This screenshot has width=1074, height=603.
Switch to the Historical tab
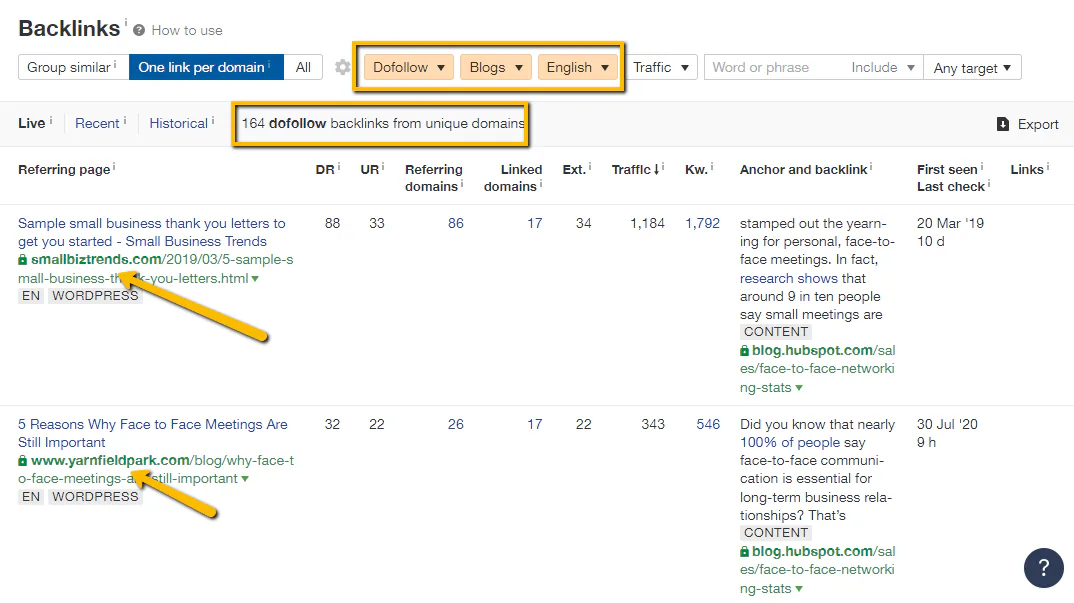point(178,123)
